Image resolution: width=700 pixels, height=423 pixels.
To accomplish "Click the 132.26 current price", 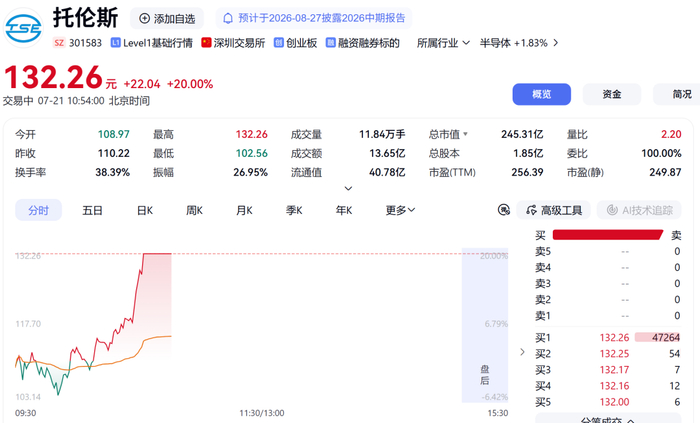I will pos(54,77).
